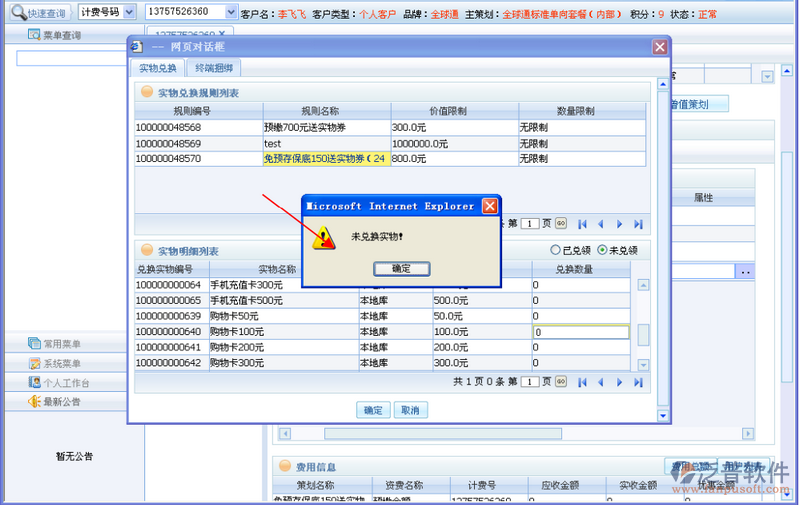Viewport: 800px width, 505px height.
Task: Go to previous page of 实物明细 list
Action: pos(601,382)
